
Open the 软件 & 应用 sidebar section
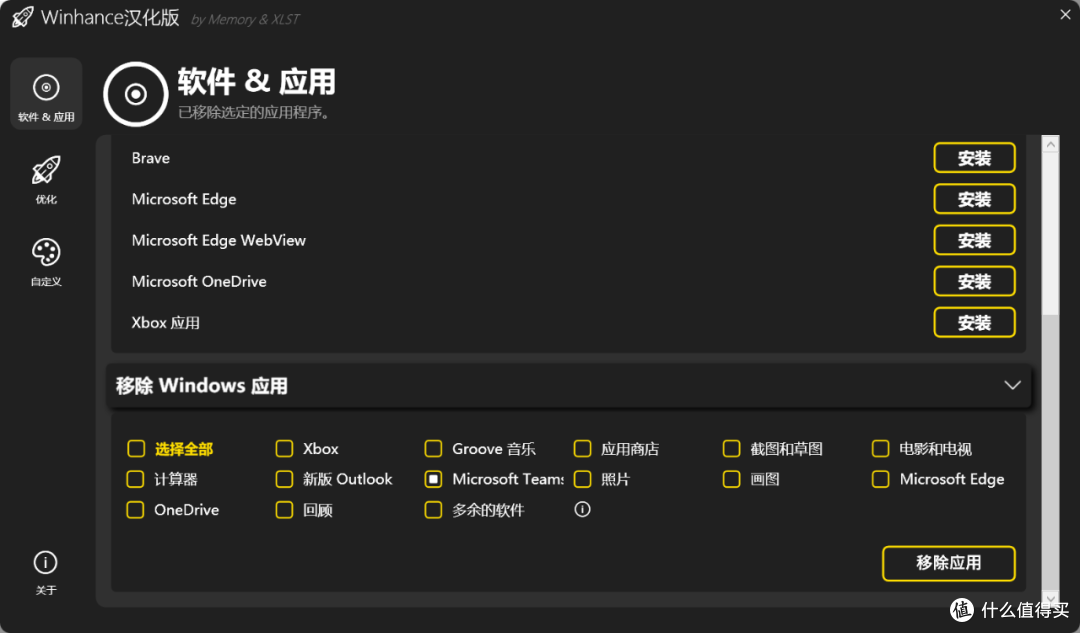[x=46, y=94]
